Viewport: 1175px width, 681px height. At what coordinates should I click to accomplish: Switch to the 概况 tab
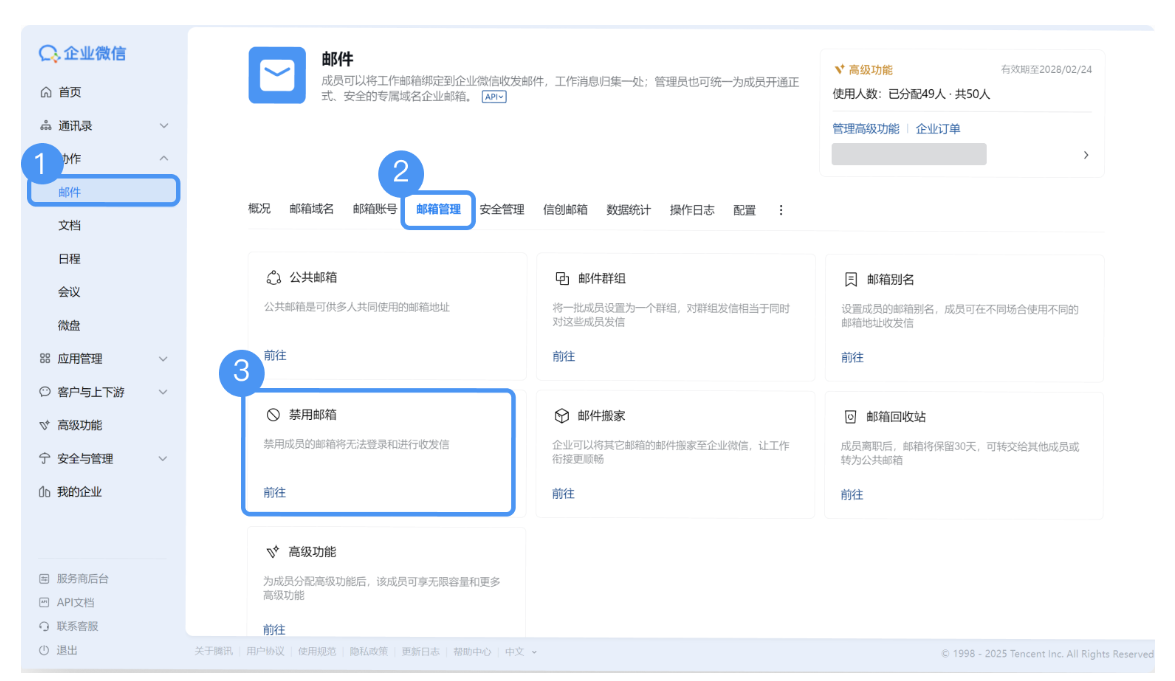point(259,208)
